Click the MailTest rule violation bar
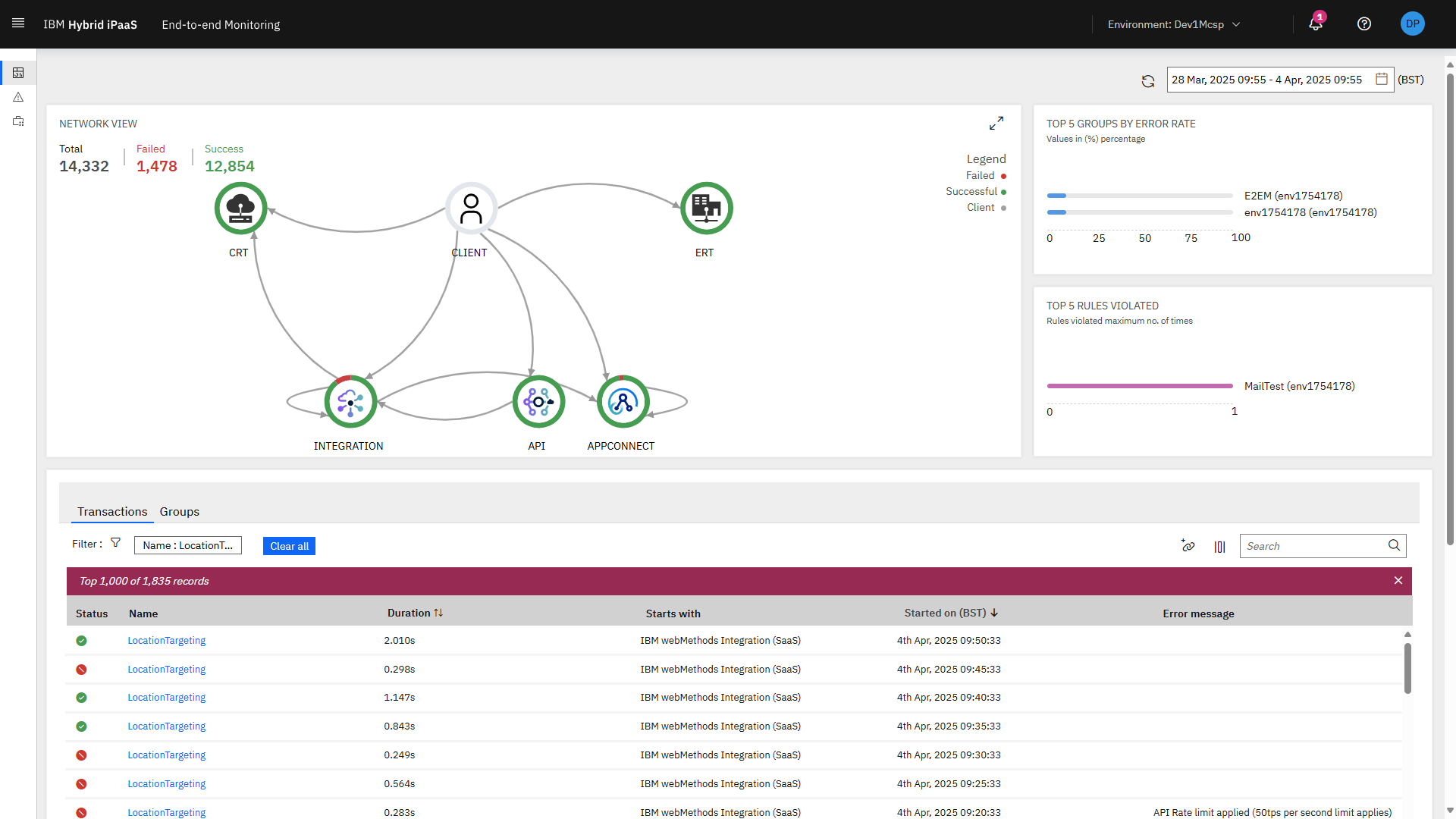This screenshot has width=1456, height=819. 1140,386
